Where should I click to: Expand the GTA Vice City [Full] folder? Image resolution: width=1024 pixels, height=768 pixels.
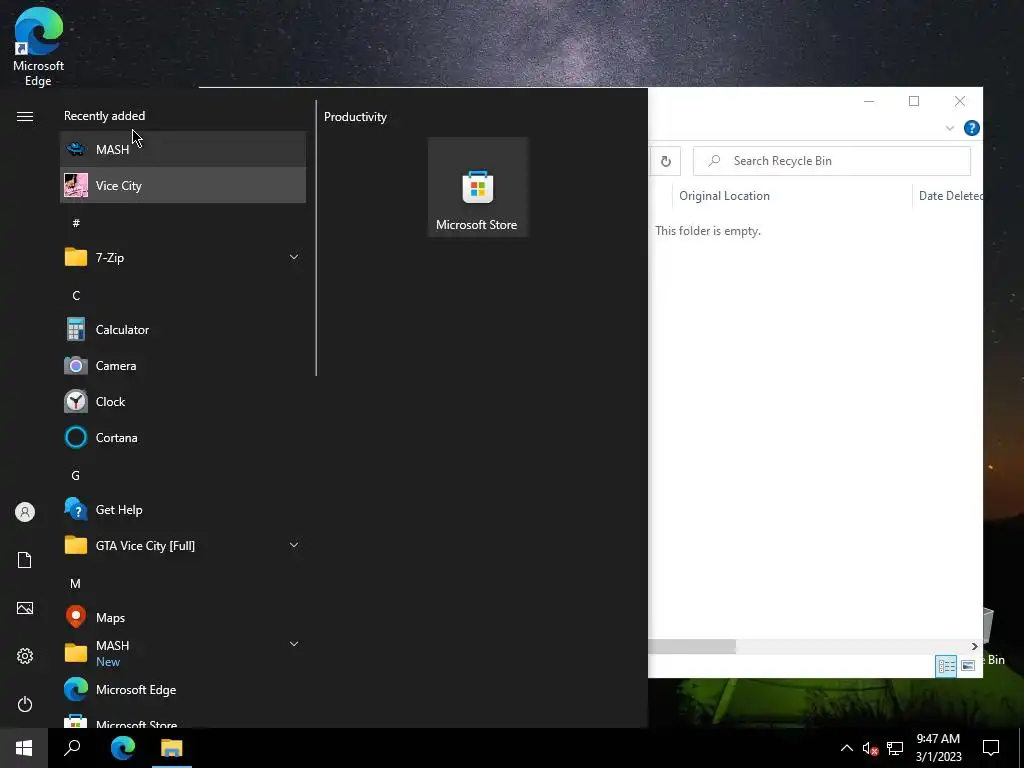pyautogui.click(x=294, y=545)
